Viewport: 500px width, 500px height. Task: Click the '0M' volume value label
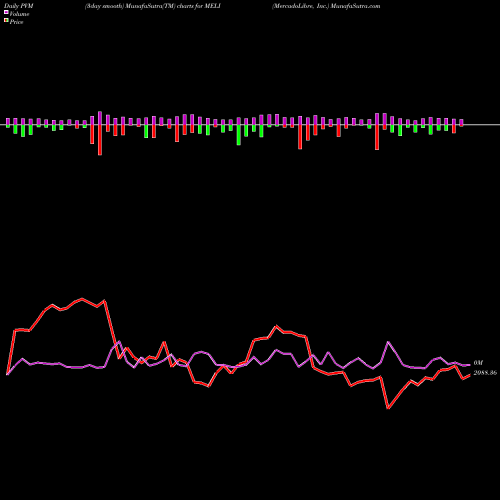point(478,363)
